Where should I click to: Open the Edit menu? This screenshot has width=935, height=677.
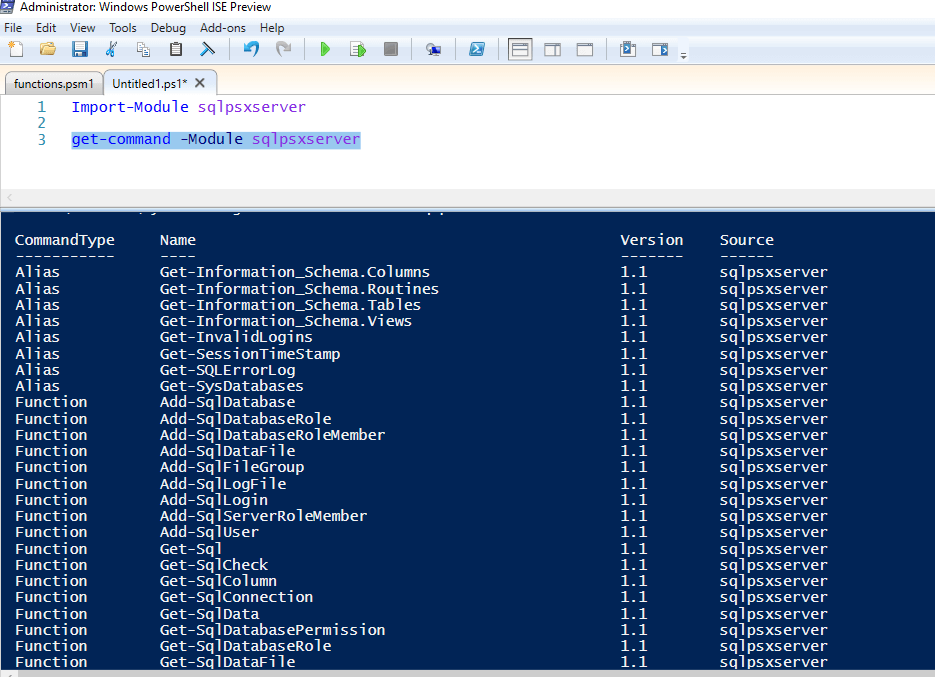pos(46,28)
